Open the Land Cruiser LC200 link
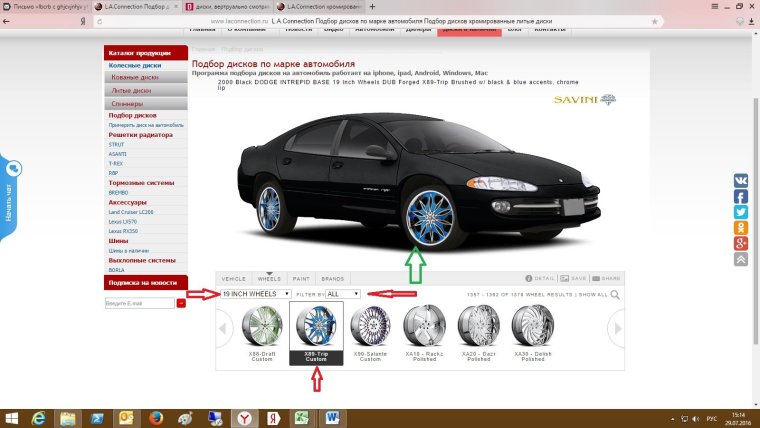Screen dimensions: 760x428 point(131,212)
